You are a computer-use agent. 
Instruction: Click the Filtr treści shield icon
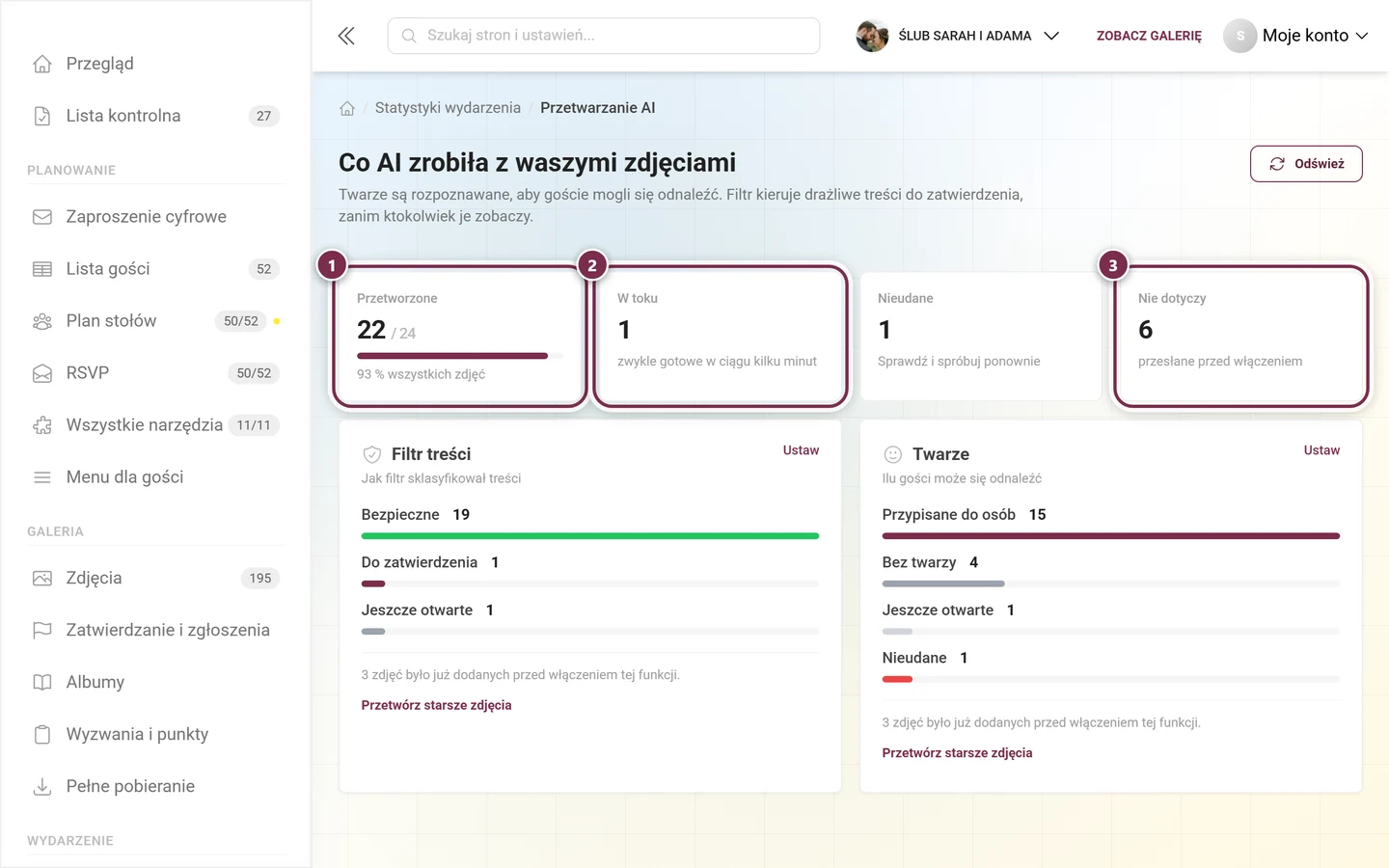click(372, 454)
